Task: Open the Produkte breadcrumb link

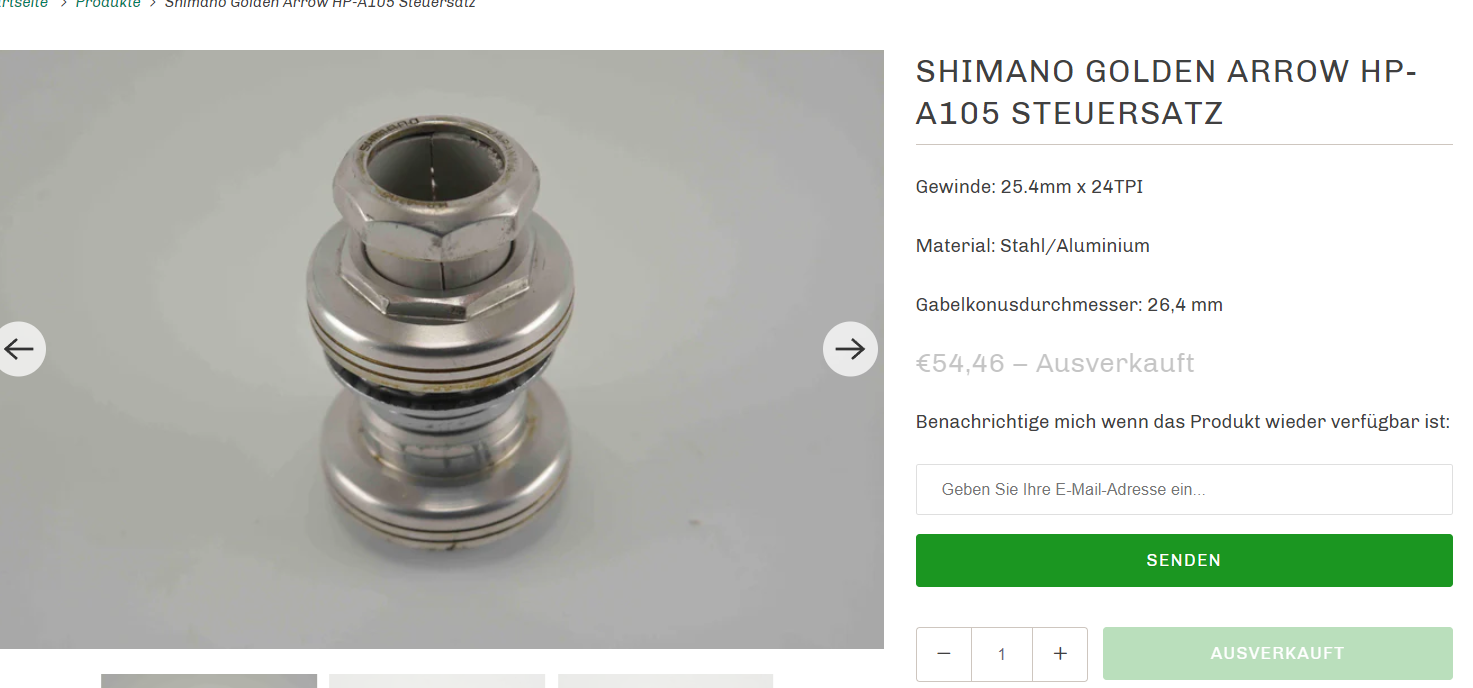Action: coord(108,4)
